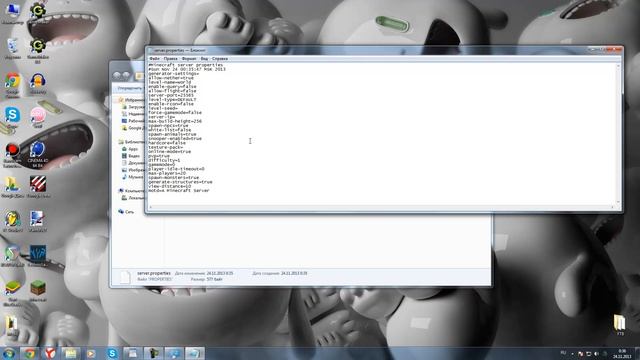Launch Audacity headphones desktop icon
The height and width of the screenshot is (360, 640).
pos(38,83)
